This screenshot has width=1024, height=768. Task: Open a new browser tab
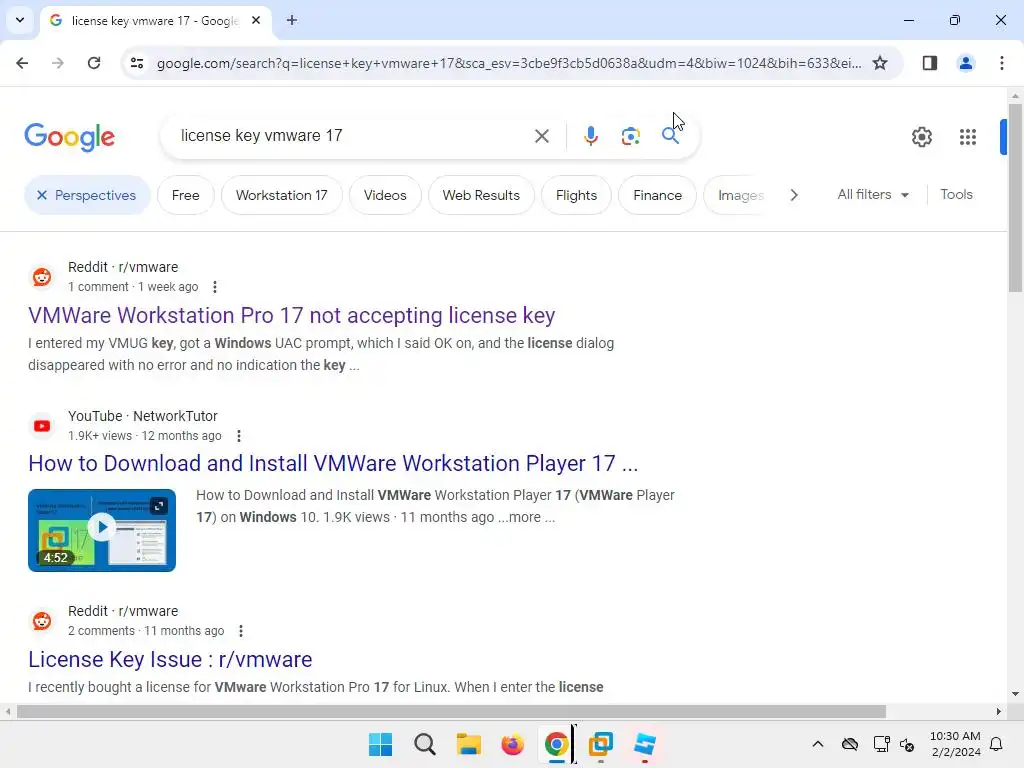(292, 20)
